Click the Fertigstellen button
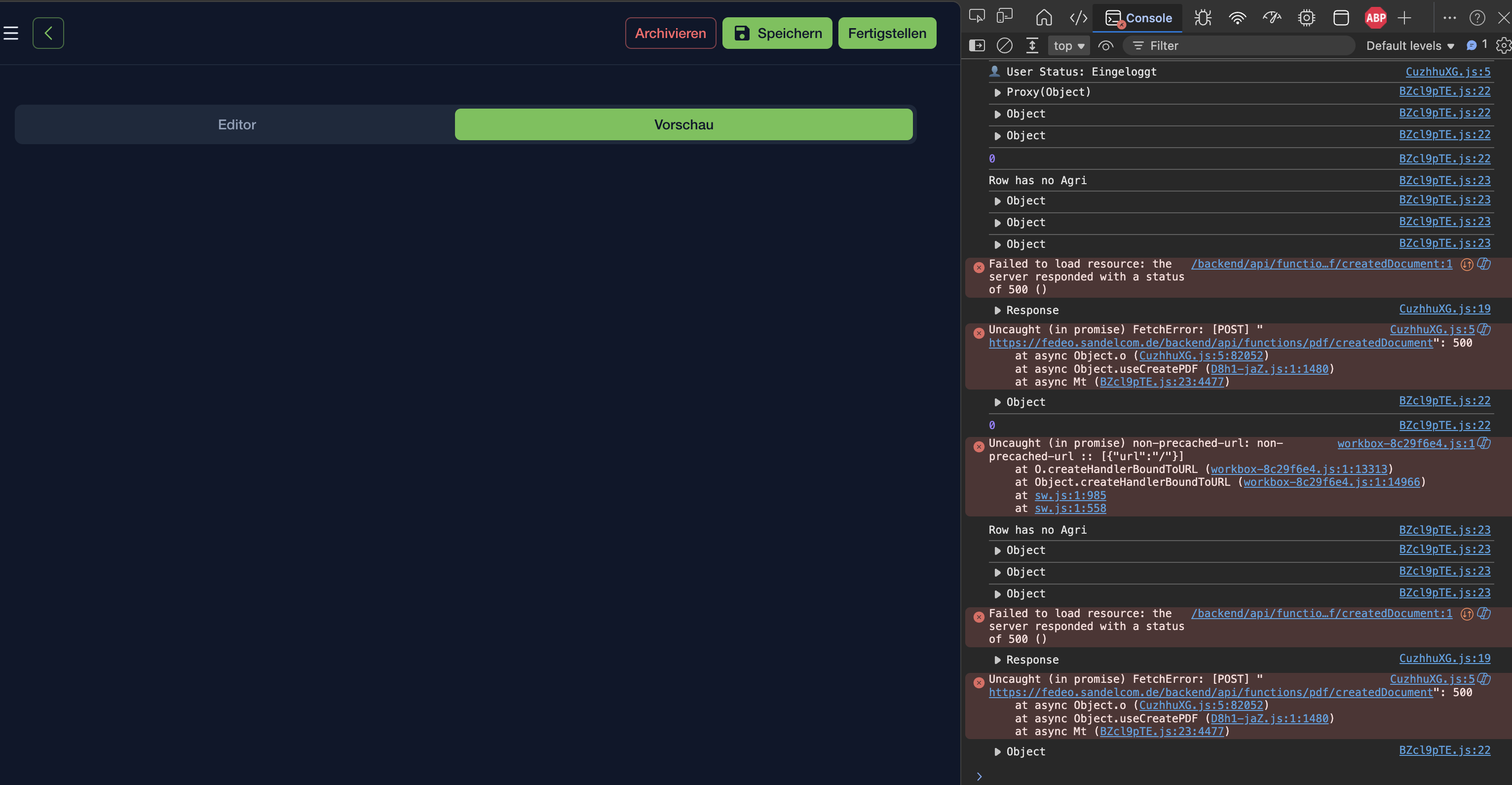Image resolution: width=1512 pixels, height=785 pixels. tap(887, 34)
